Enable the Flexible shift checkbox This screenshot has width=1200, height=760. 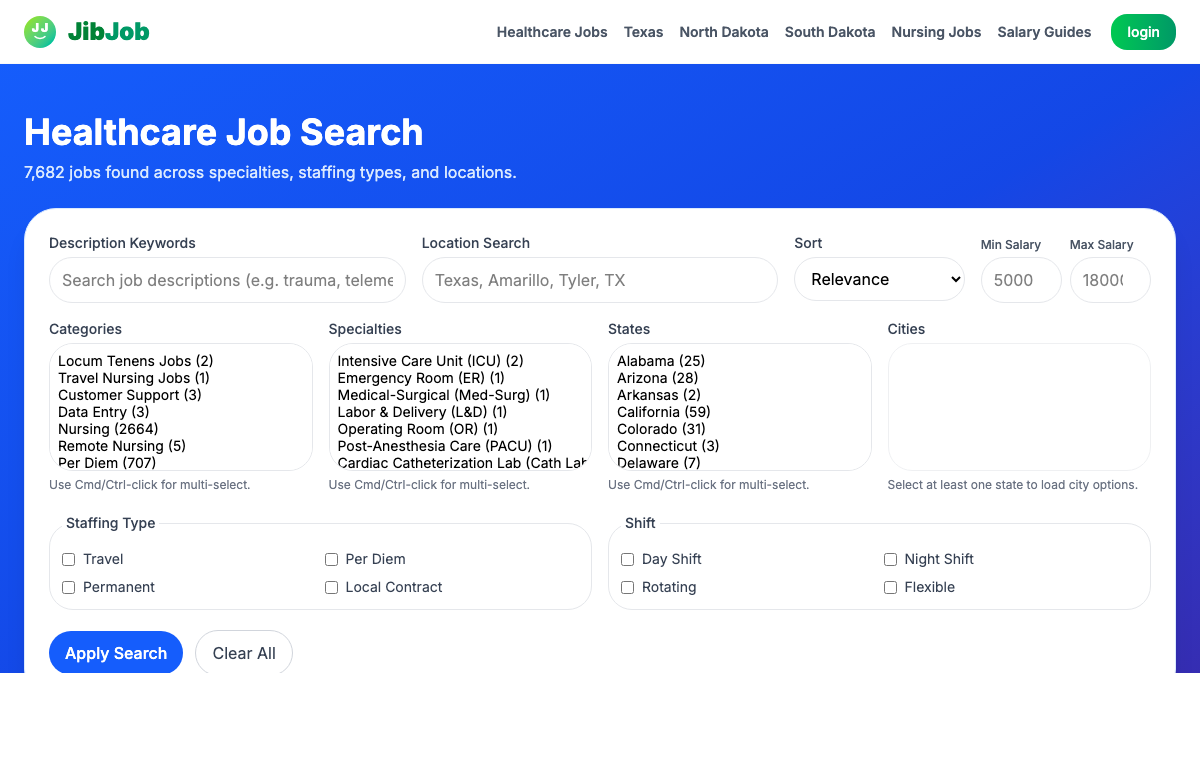click(890, 587)
